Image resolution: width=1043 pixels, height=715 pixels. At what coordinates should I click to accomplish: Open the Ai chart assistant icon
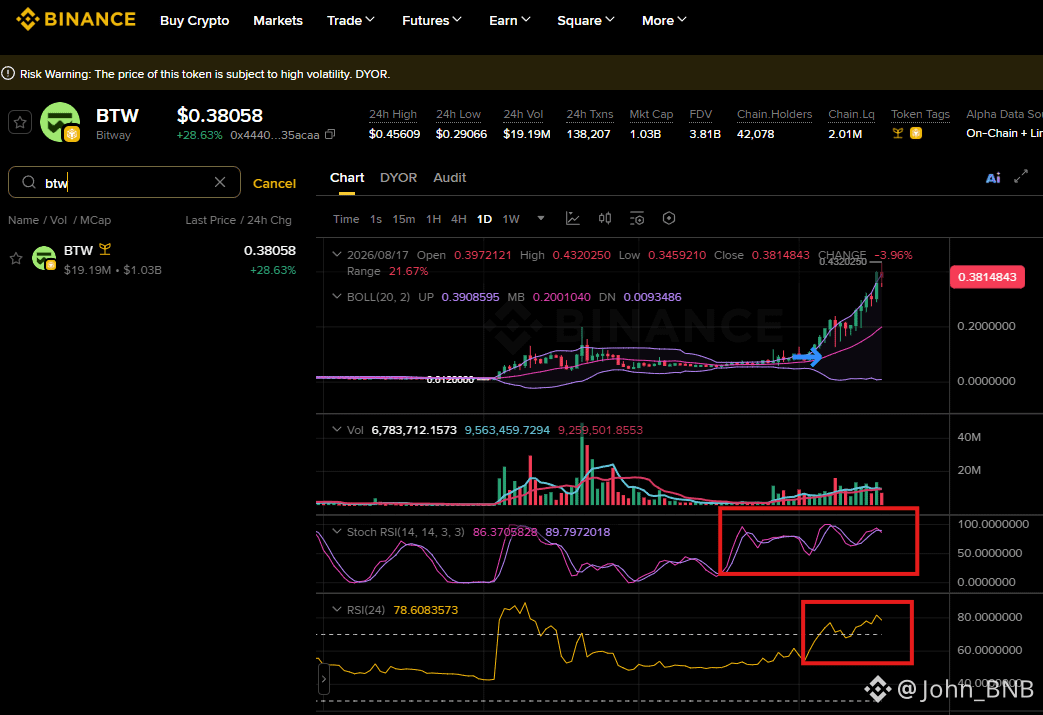point(992,178)
